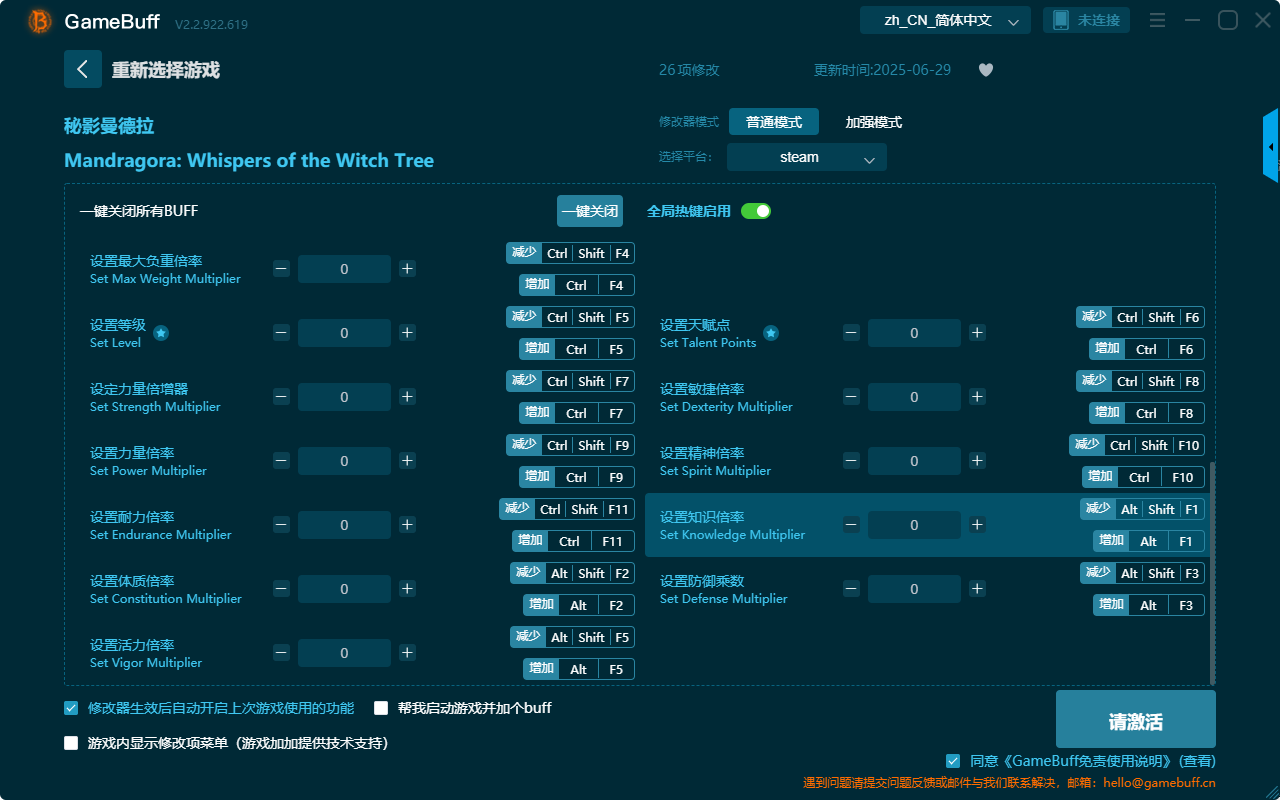
Task: Switch to 加强模式 enhanced mode tab
Action: point(874,122)
